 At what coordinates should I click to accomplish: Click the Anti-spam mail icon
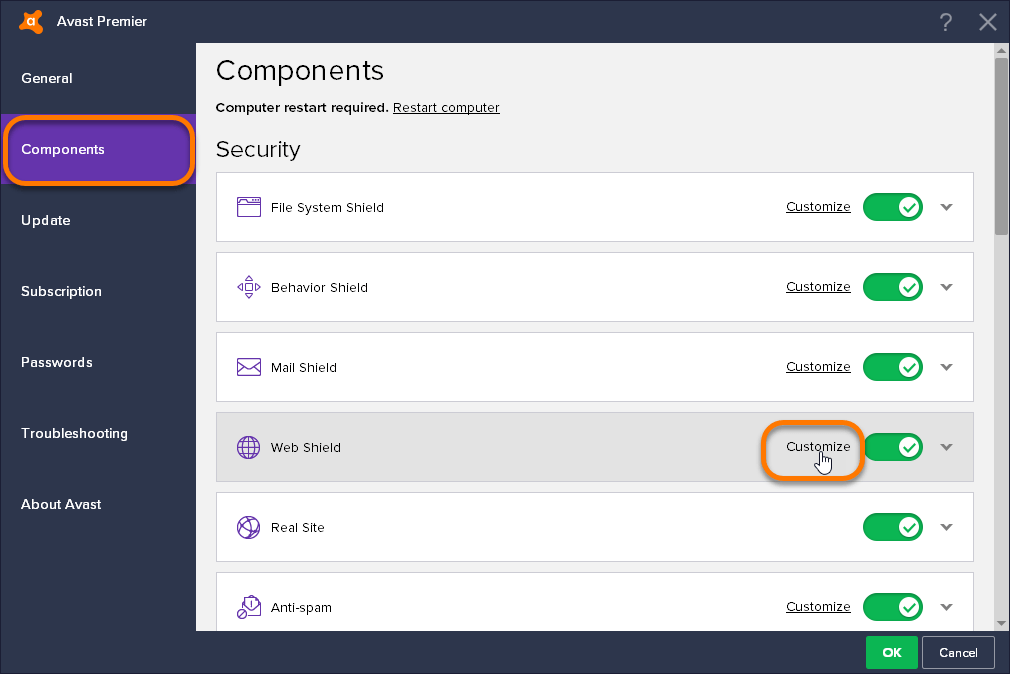point(249,607)
